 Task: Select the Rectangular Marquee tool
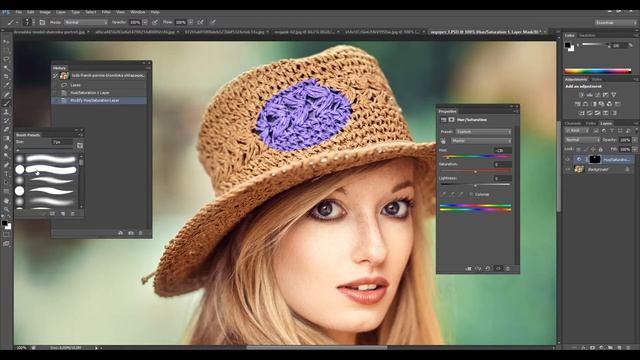coord(6,50)
